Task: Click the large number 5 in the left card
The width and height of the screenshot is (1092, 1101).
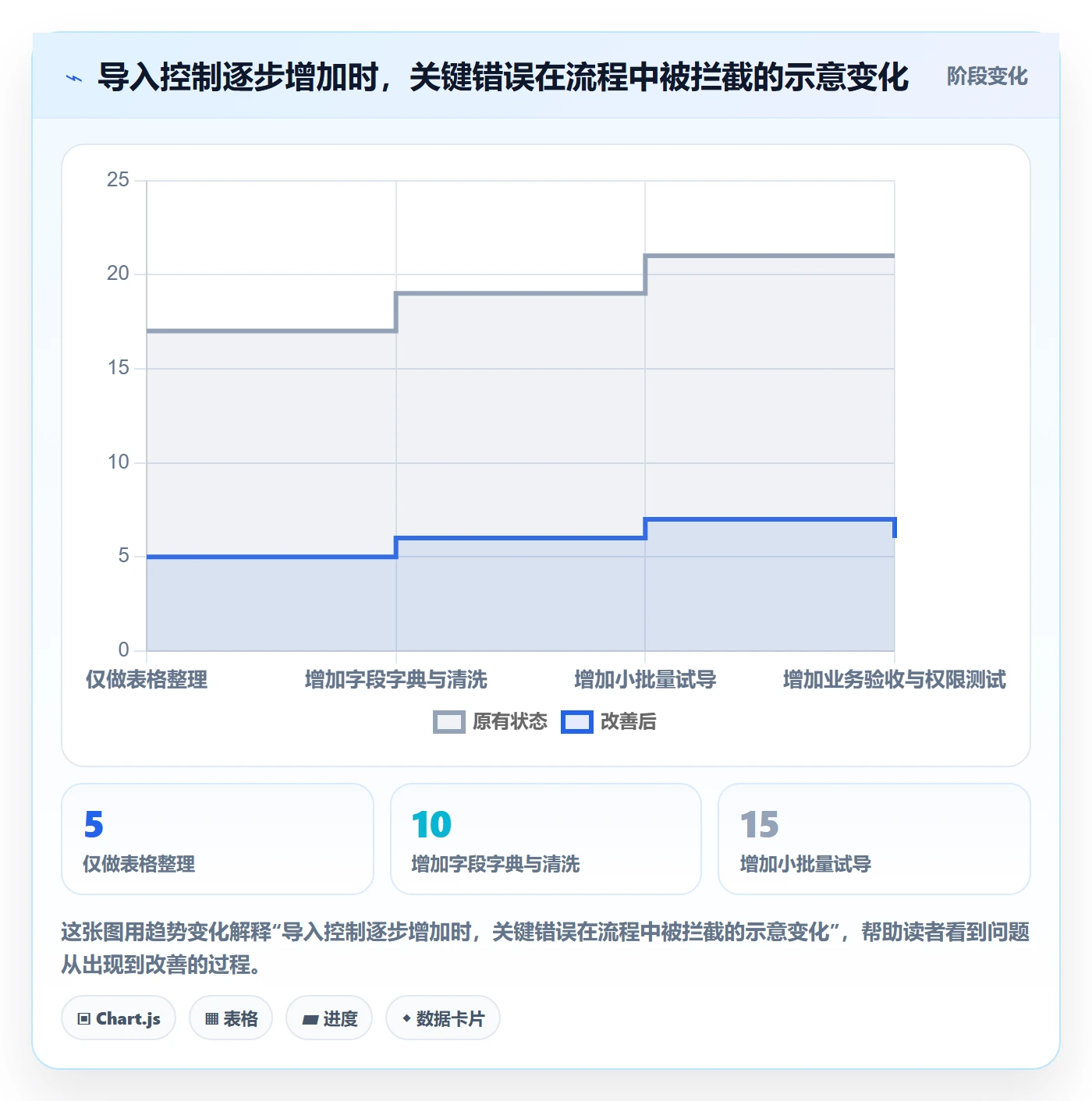Action: coord(94,824)
